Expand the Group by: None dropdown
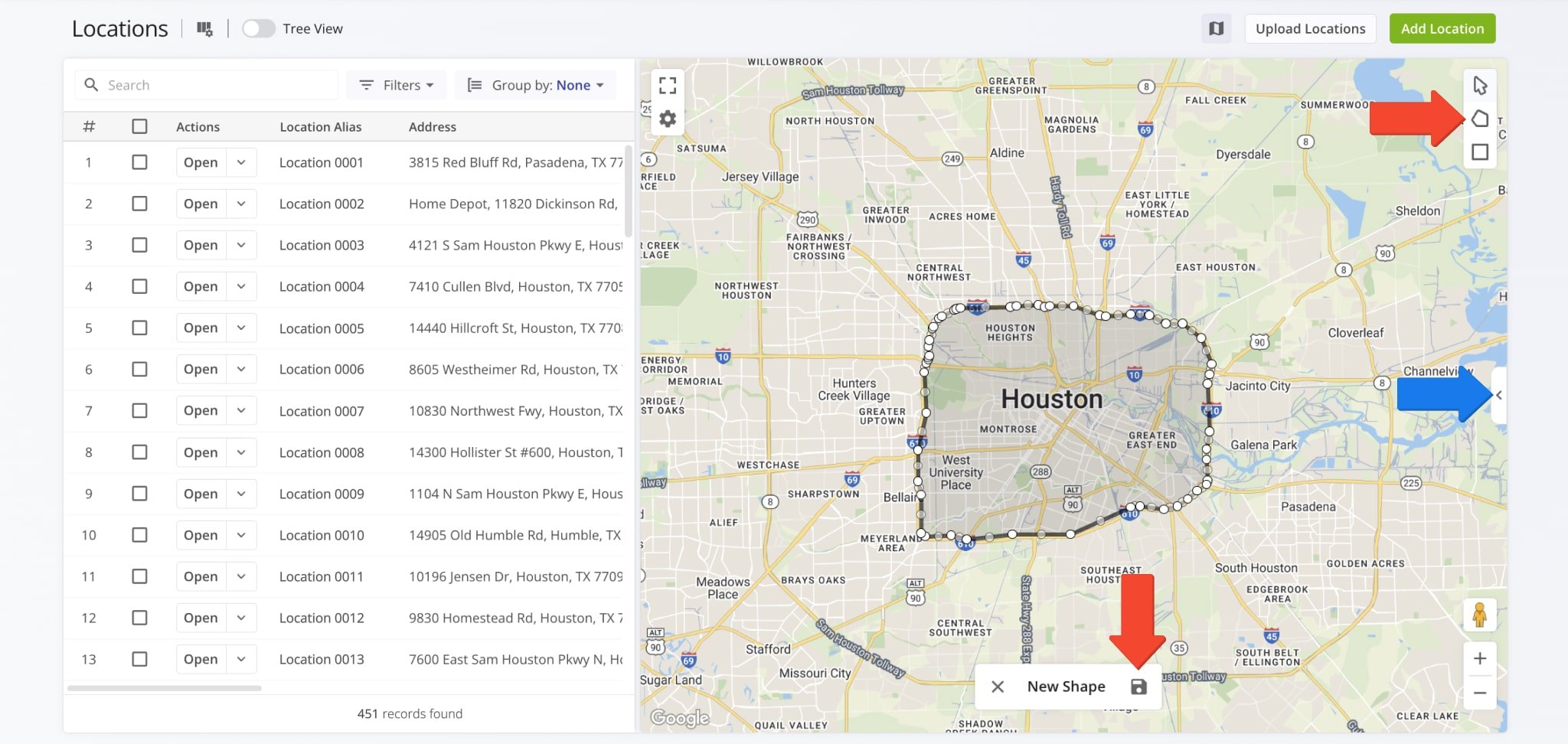1568x744 pixels. tap(535, 85)
